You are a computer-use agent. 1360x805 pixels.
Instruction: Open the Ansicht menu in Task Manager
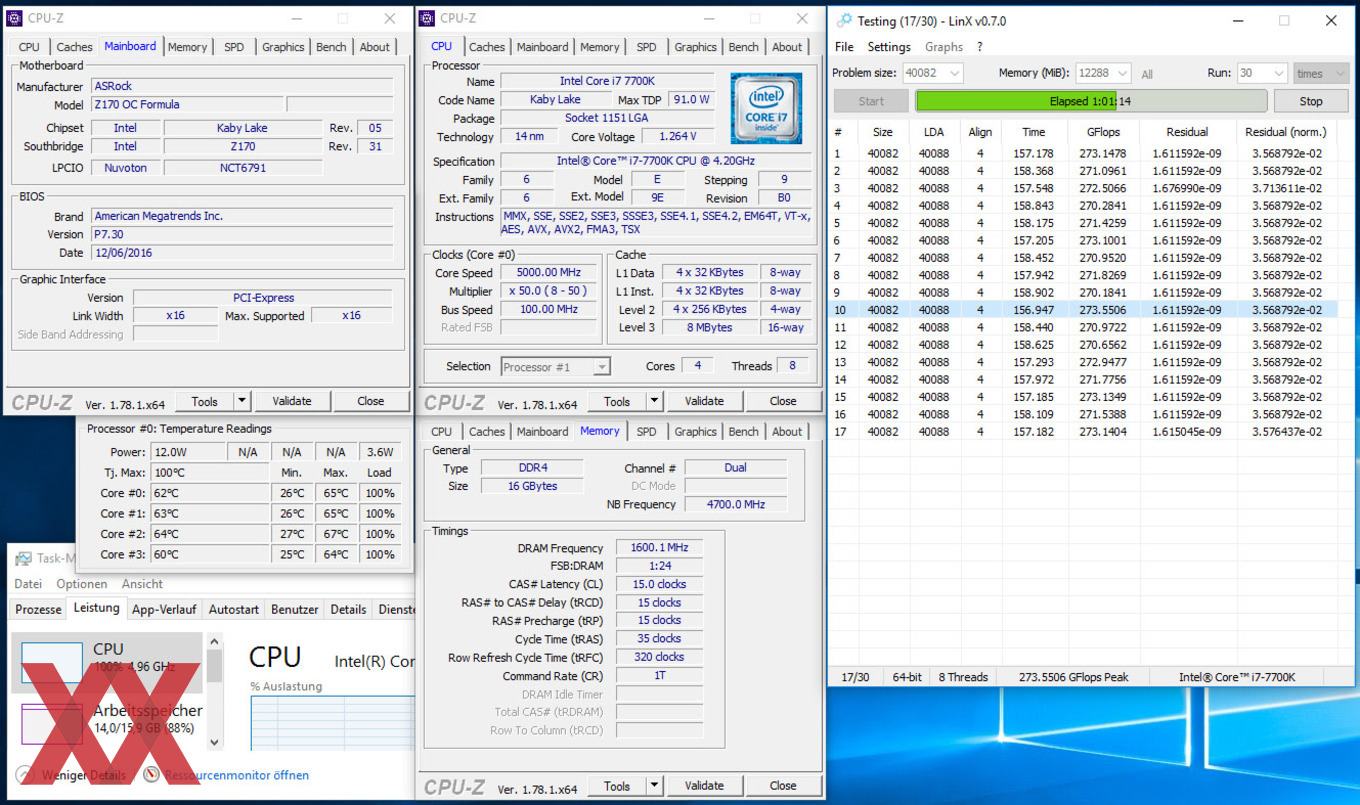tap(142, 584)
